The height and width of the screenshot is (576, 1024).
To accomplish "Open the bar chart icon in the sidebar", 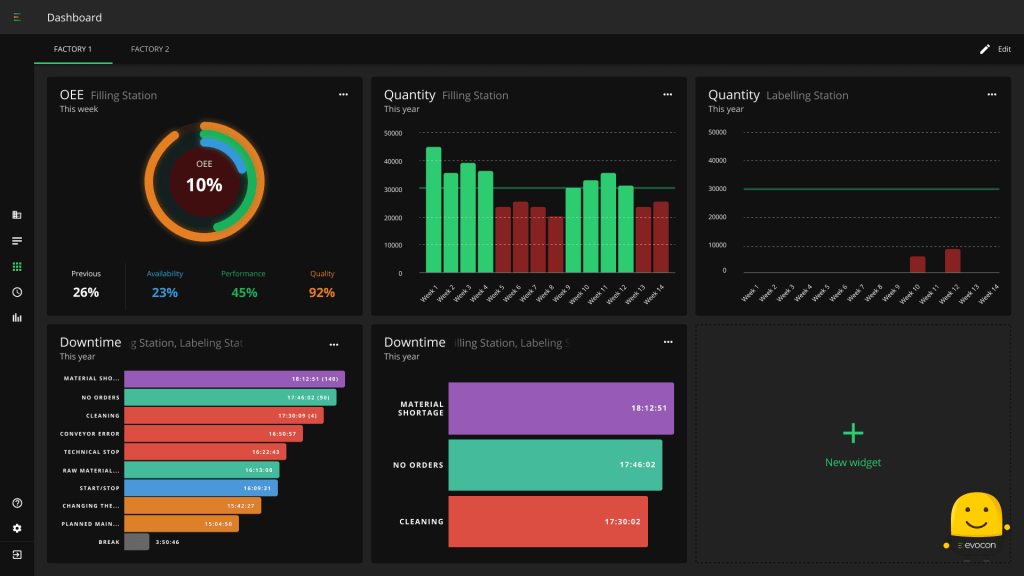I will [17, 317].
